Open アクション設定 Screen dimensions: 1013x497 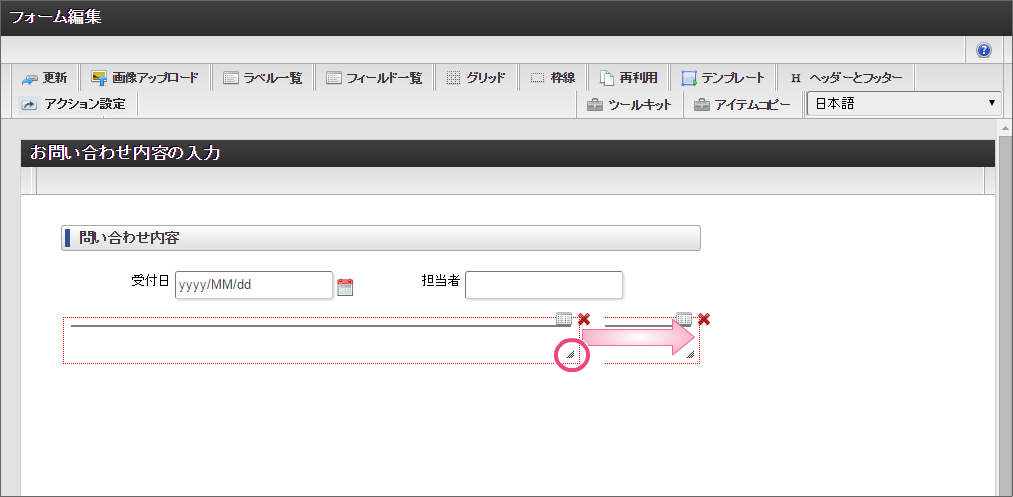(72, 104)
